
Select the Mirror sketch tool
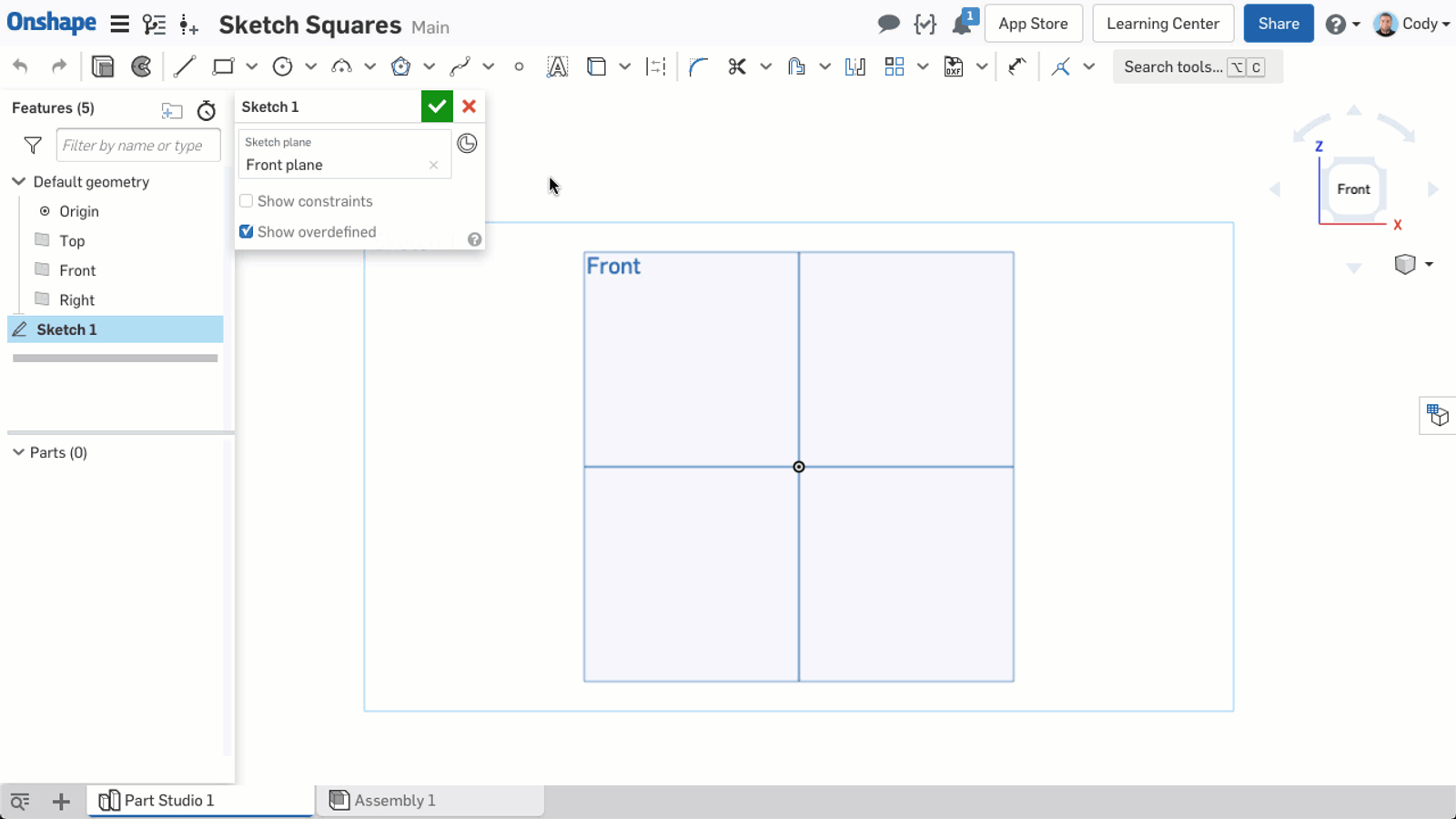pyautogui.click(x=855, y=66)
